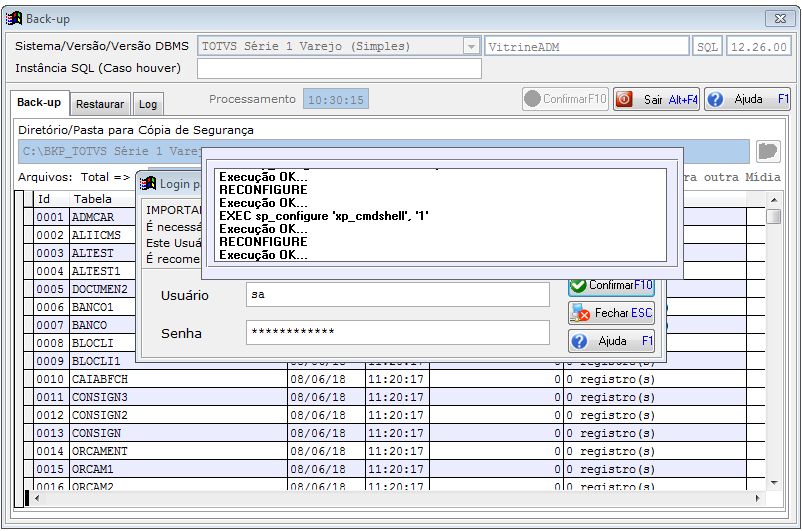This screenshot has width=802, height=531.
Task: Click the last Execução OK line in log
Action: (263, 255)
